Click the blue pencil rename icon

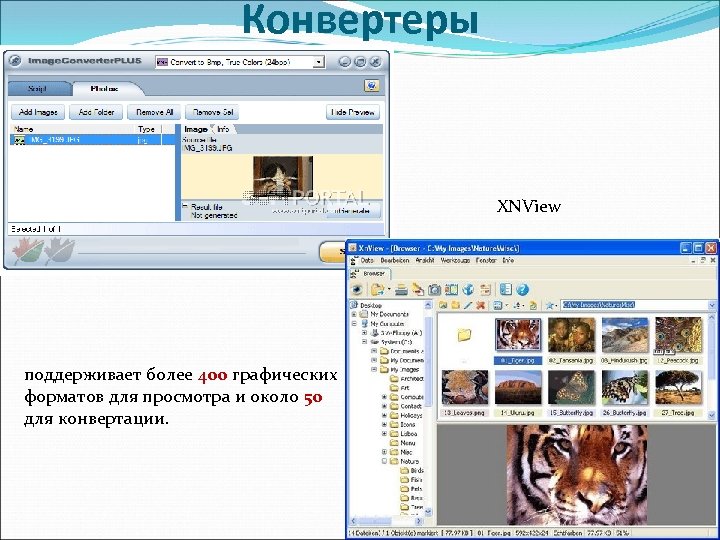coord(468,305)
